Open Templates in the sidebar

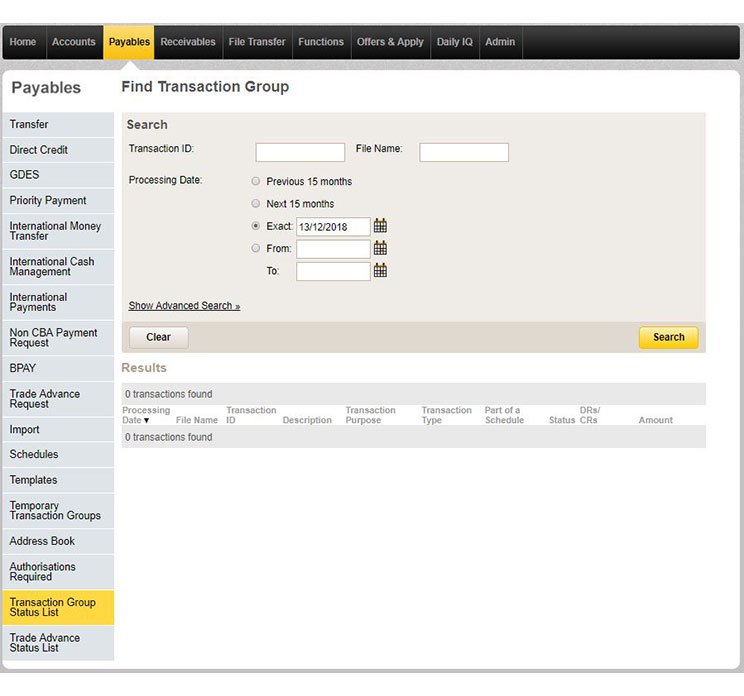pos(58,480)
